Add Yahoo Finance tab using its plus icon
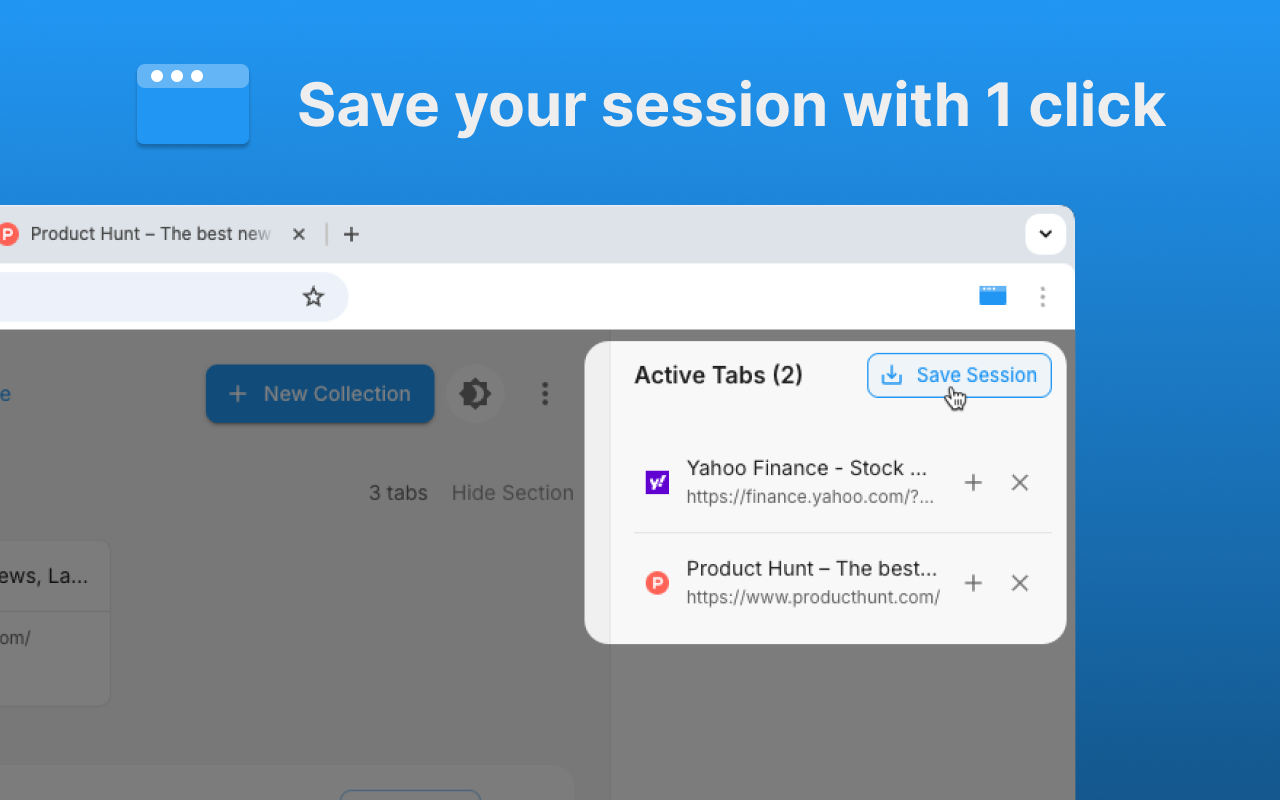 point(973,482)
